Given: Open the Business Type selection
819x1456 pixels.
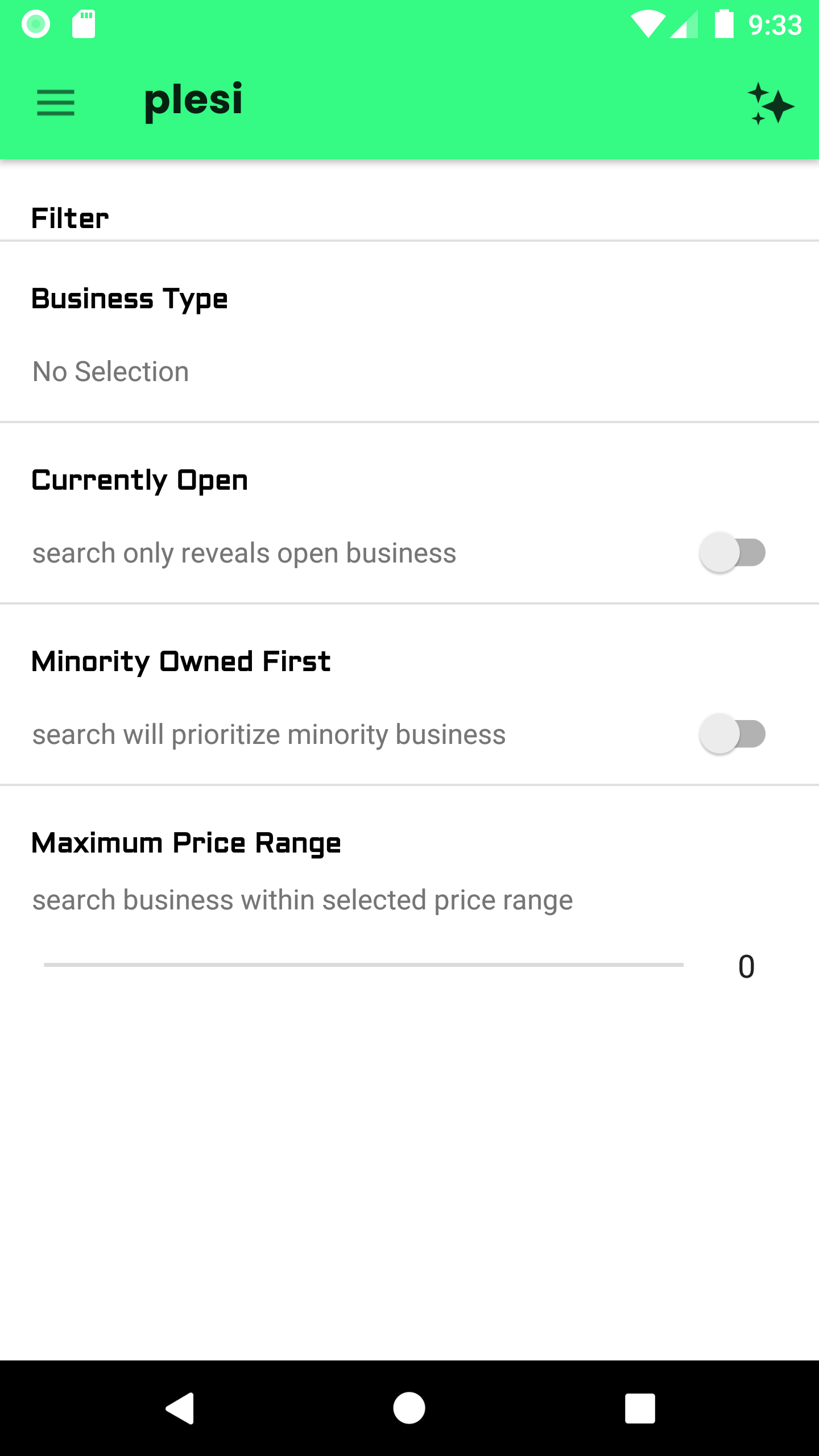Looking at the screenshot, I should coord(130,299).
